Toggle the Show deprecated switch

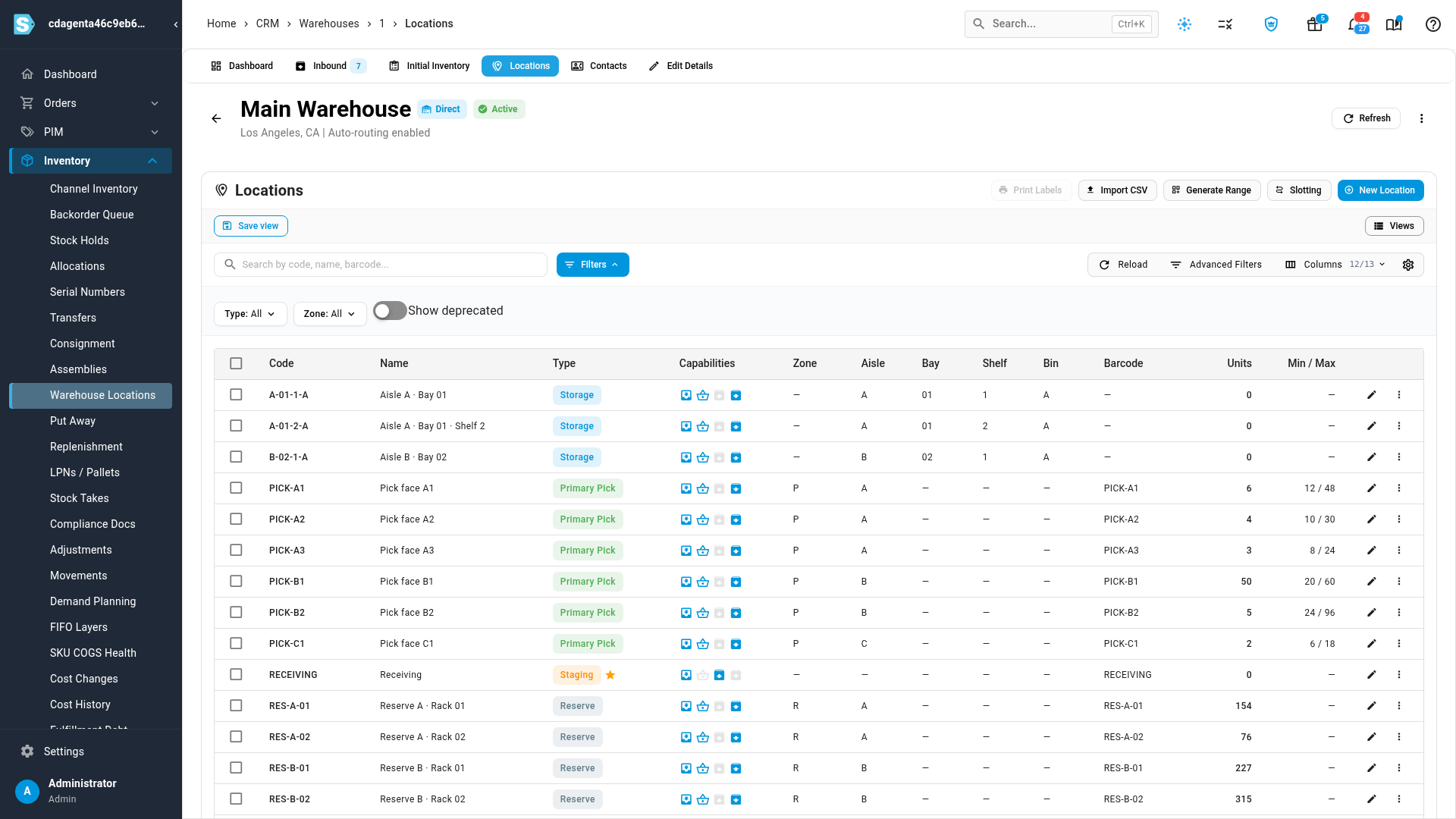[x=390, y=311]
